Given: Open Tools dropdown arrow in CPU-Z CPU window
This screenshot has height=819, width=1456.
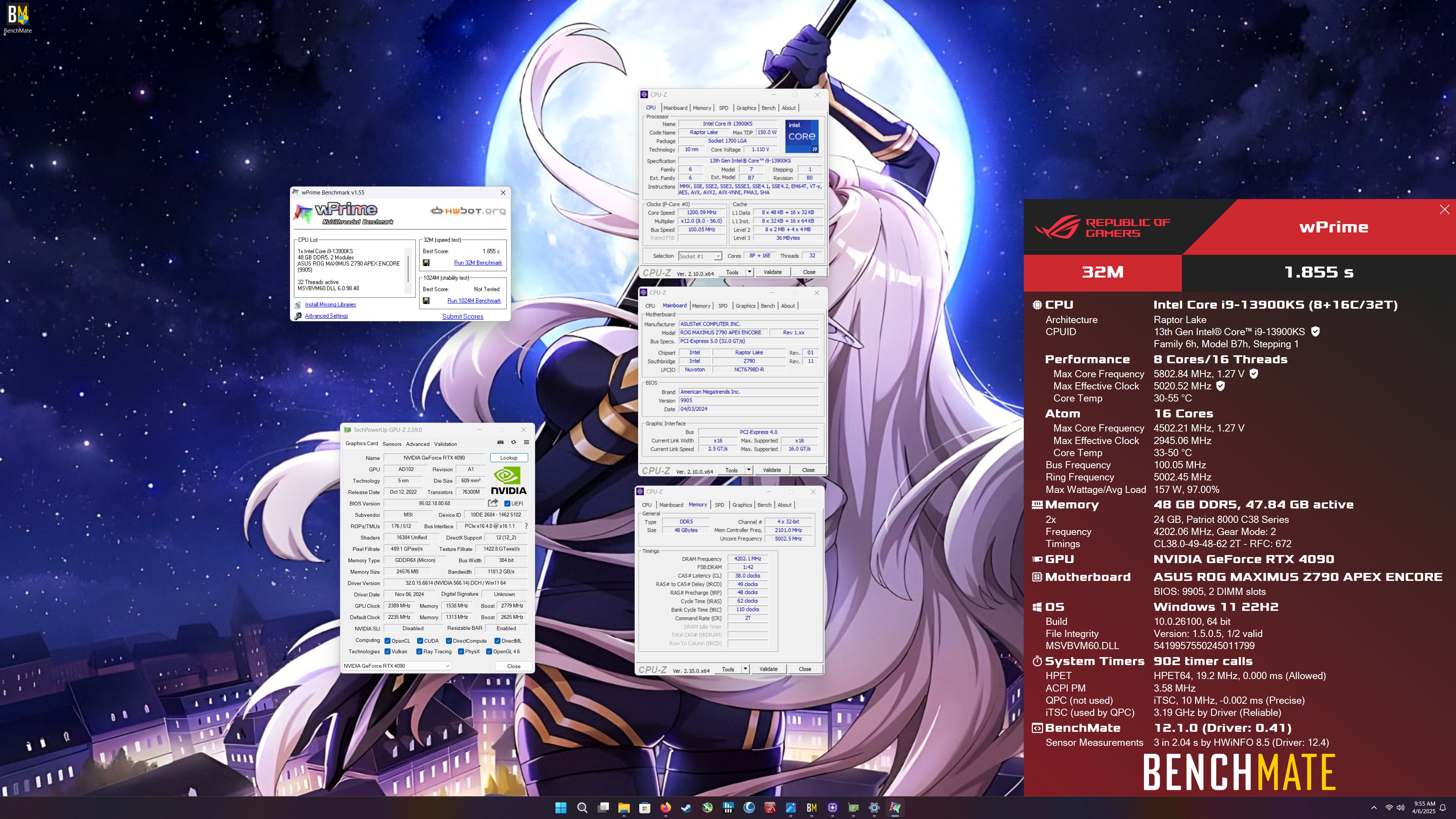Looking at the screenshot, I should click(750, 272).
